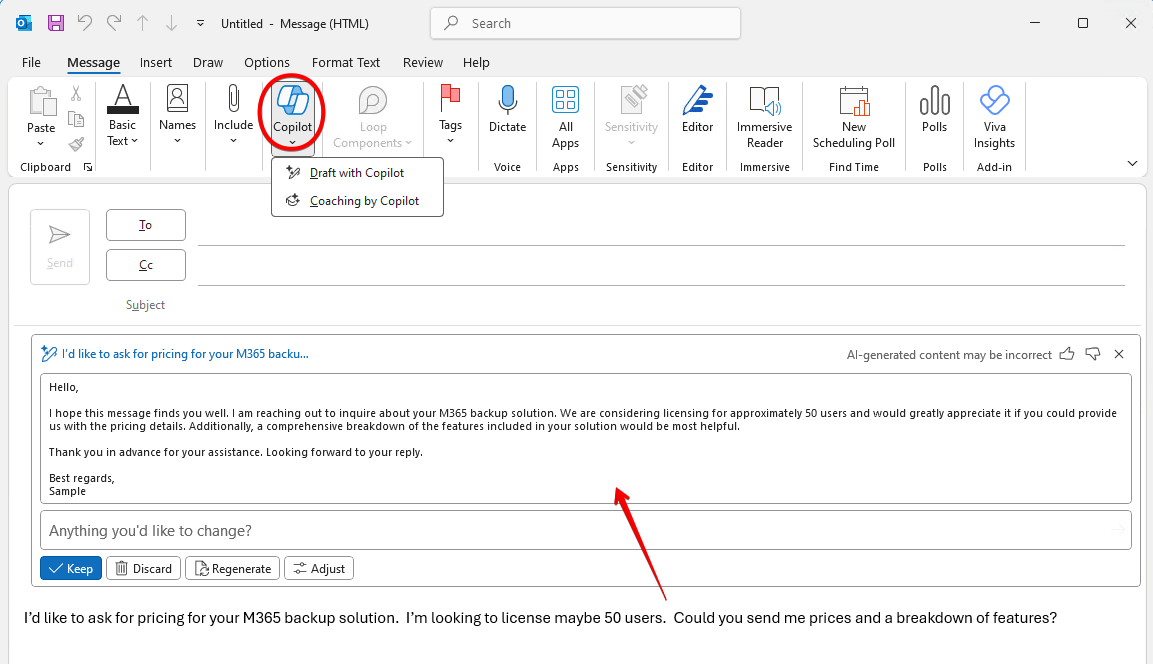Regenerate the Copilot draft
Viewport: 1153px width, 664px height.
tap(232, 569)
